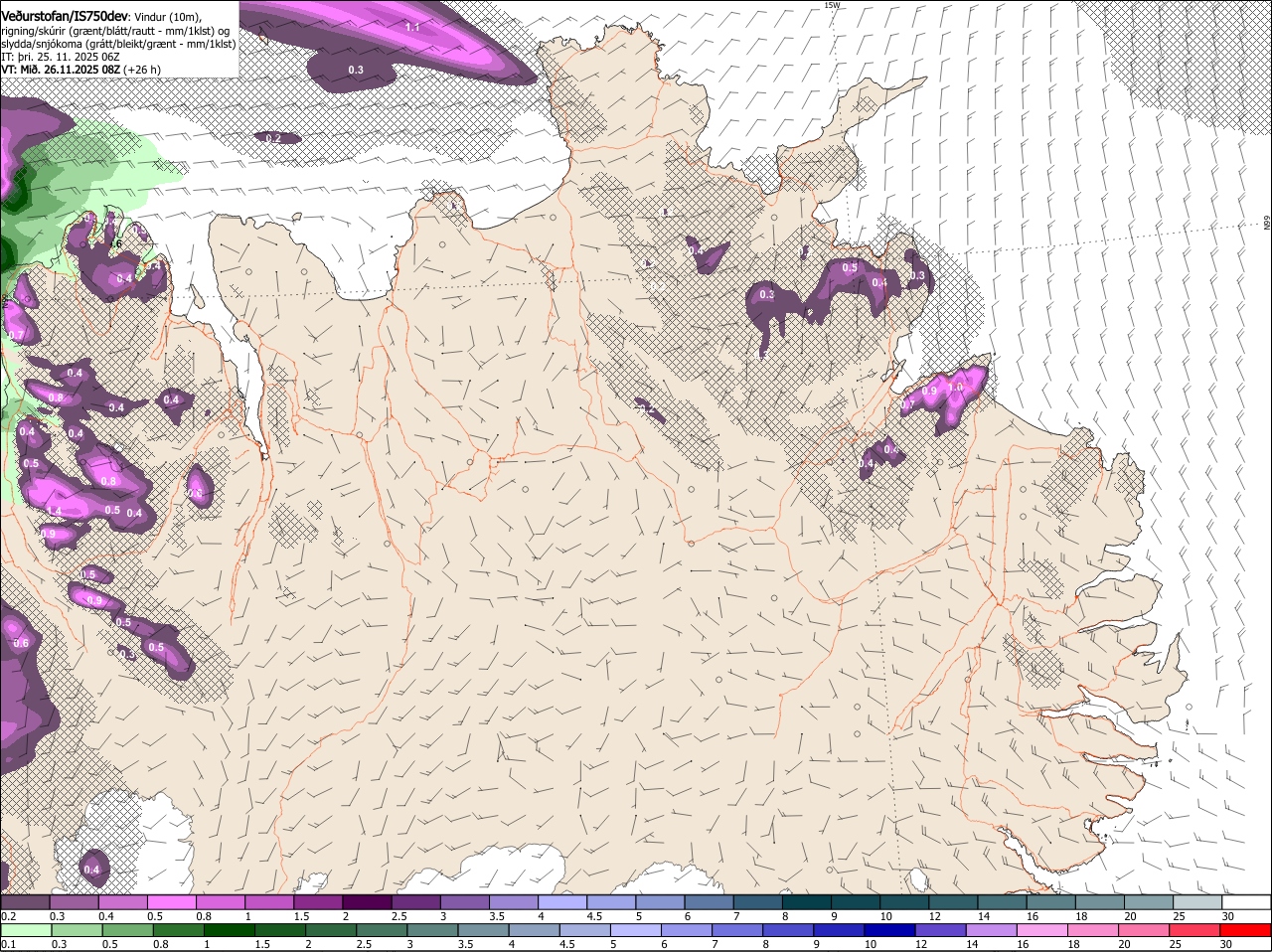
Task: Click the 'rigning/skúrir' legend description line
Action: (115, 31)
